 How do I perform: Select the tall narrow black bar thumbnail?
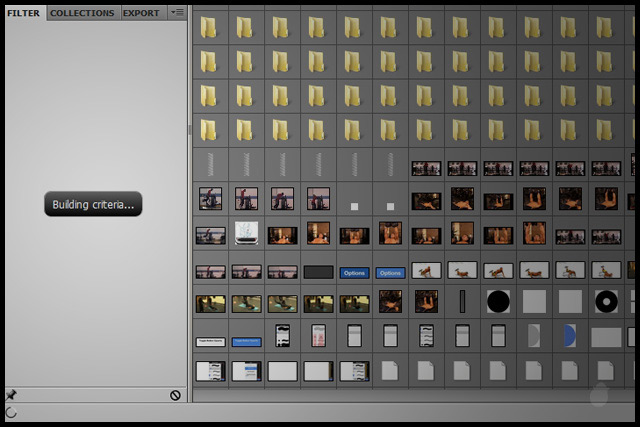click(462, 301)
